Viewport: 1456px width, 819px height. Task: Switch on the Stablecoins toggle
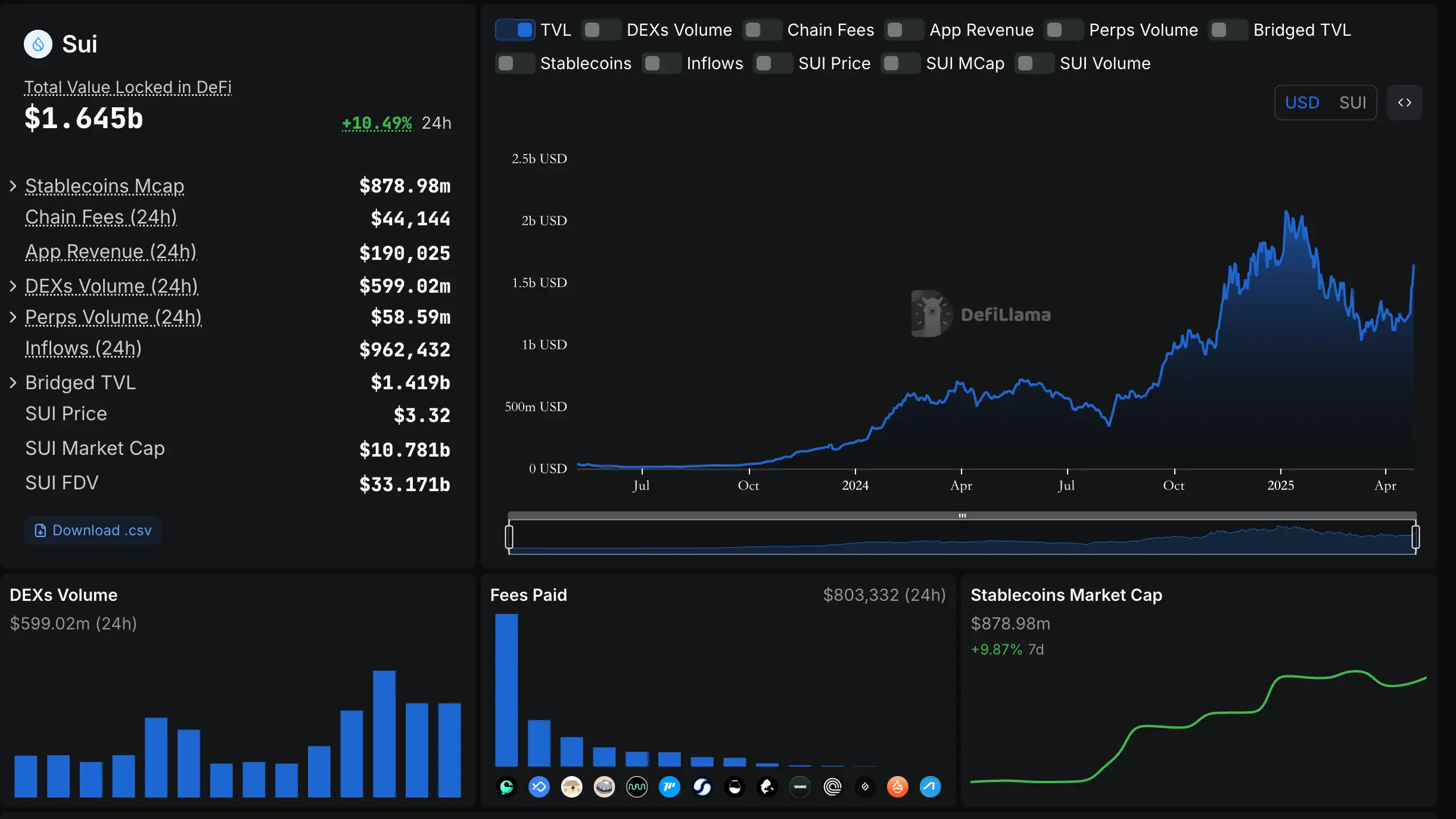coord(515,63)
